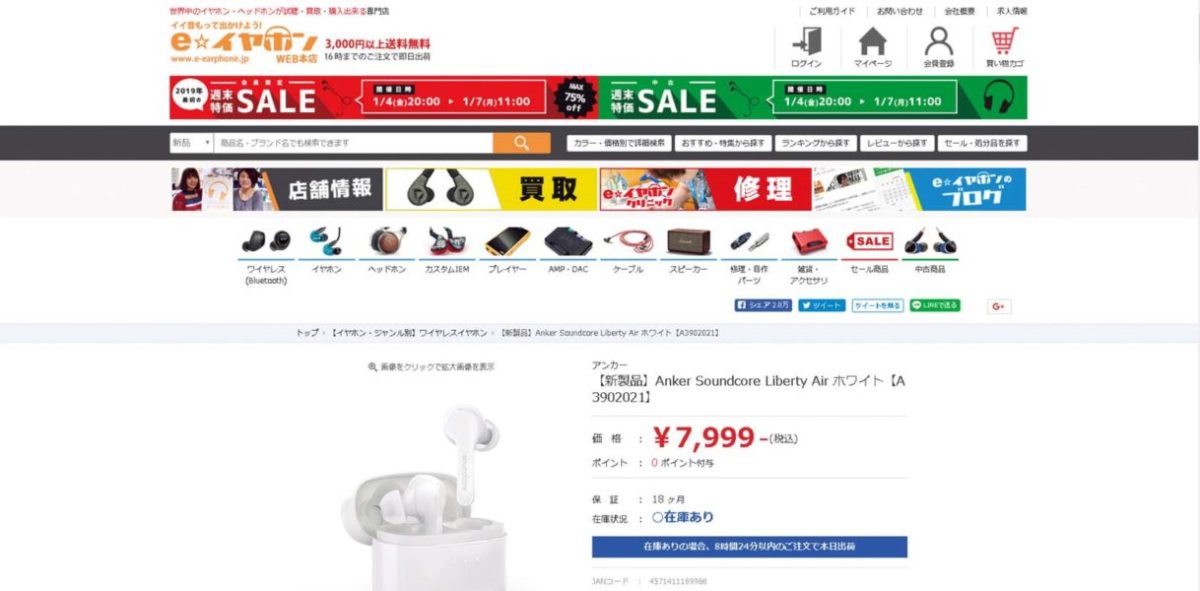The height and width of the screenshot is (591, 1200).
Task: Click the Google Plus share button
Action: [x=999, y=307]
